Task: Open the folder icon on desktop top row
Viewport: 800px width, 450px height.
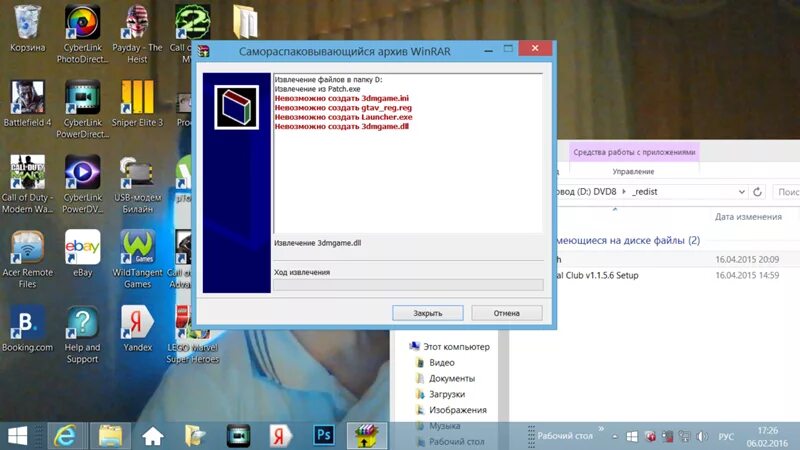Action: point(244,21)
